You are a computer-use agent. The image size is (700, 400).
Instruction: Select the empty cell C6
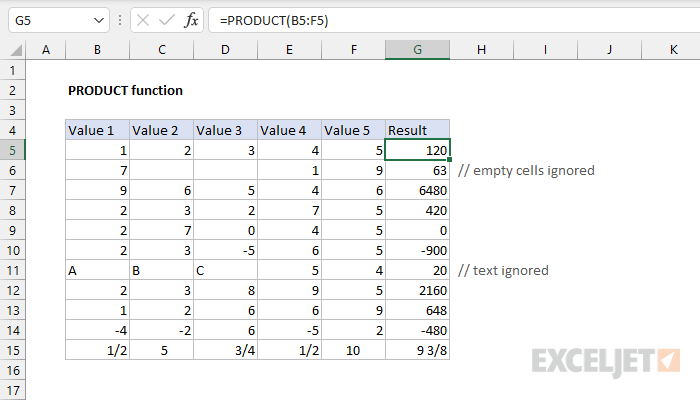click(x=162, y=171)
